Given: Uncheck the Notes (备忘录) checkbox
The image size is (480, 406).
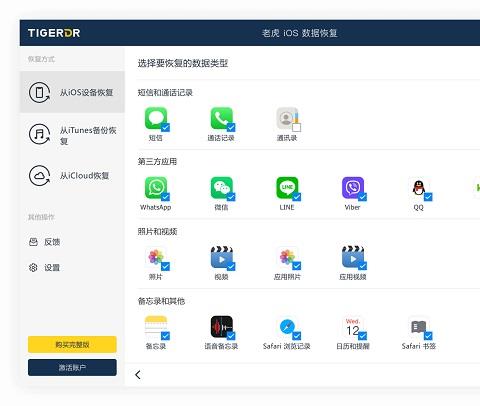Looking at the screenshot, I should tap(165, 336).
